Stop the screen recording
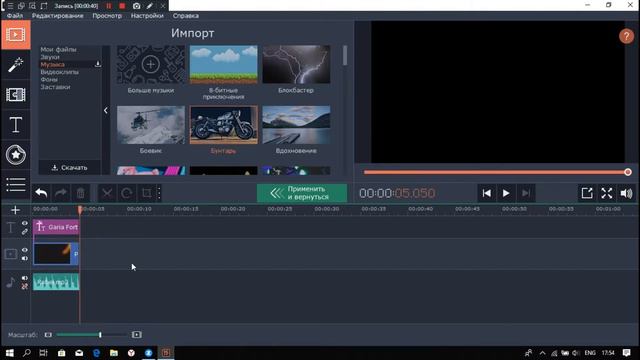Screen dimensions: 640x360 click(x=122, y=6)
